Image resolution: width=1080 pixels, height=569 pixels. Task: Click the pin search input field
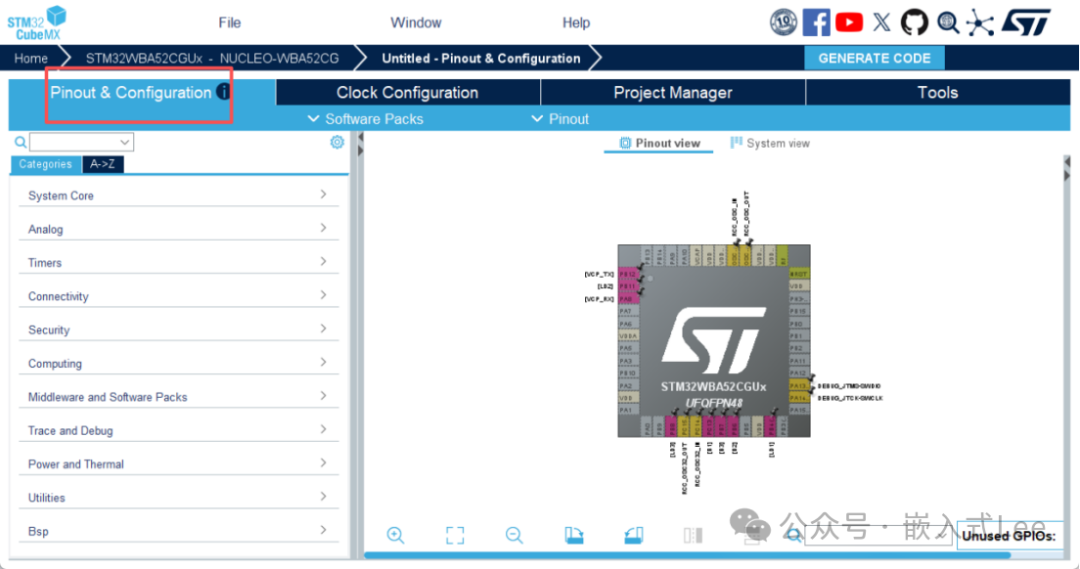coord(880,535)
